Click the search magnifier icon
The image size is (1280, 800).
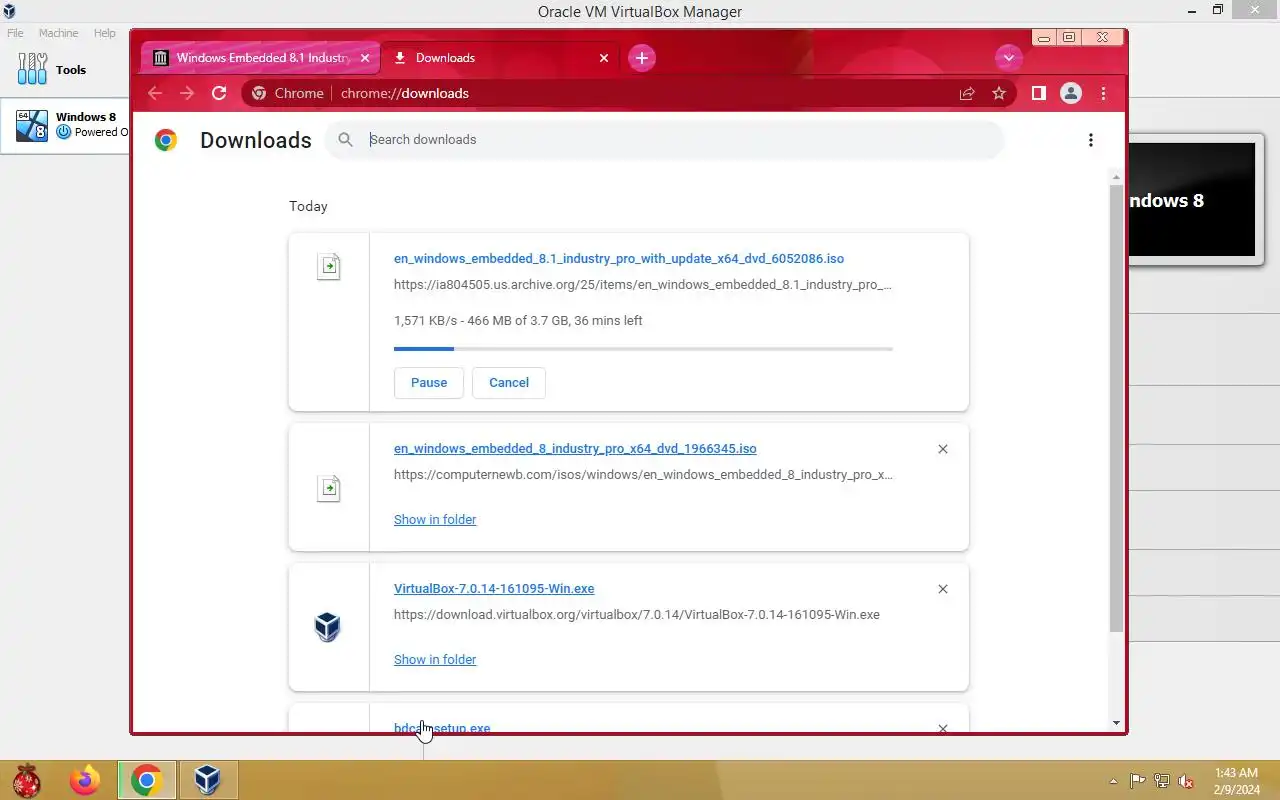346,140
